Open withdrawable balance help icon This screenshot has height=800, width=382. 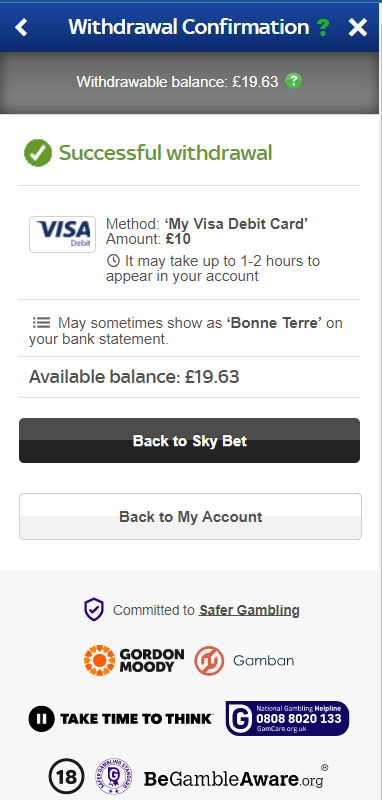[x=293, y=81]
